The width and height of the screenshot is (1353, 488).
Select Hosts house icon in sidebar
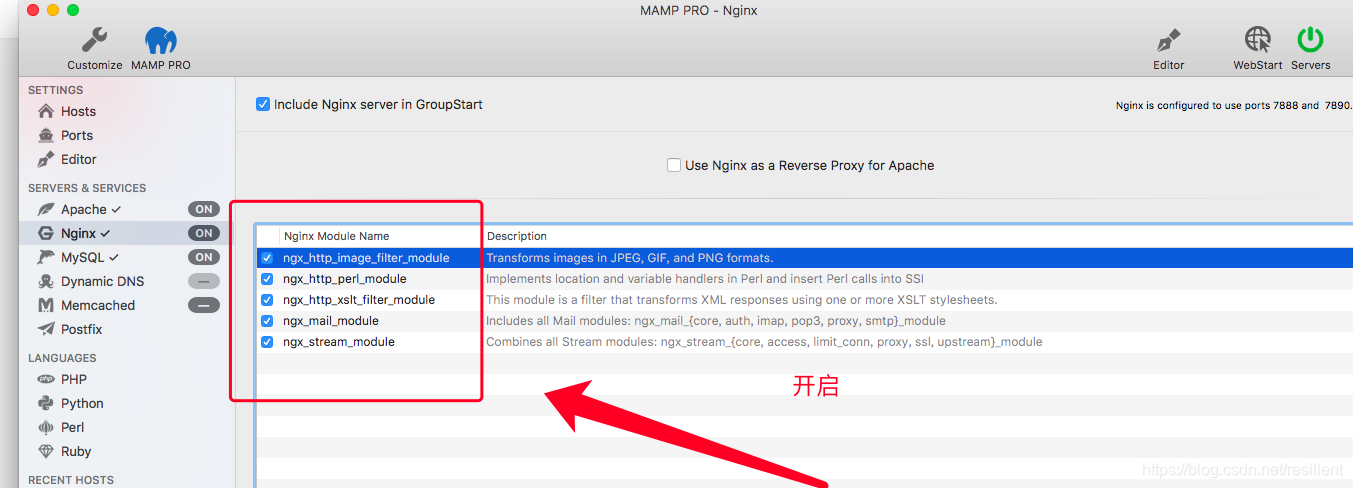46,111
